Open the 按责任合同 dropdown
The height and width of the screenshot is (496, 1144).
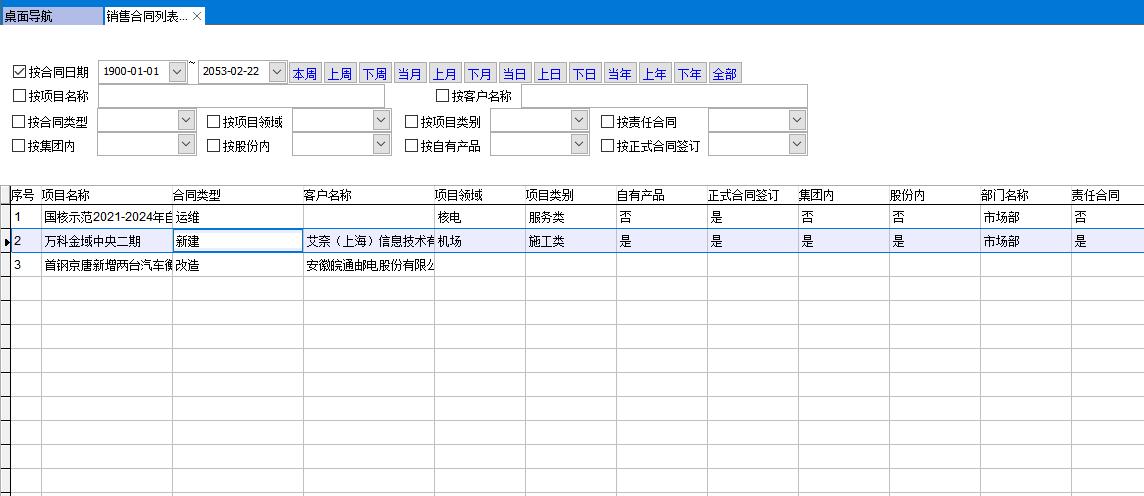[796, 121]
